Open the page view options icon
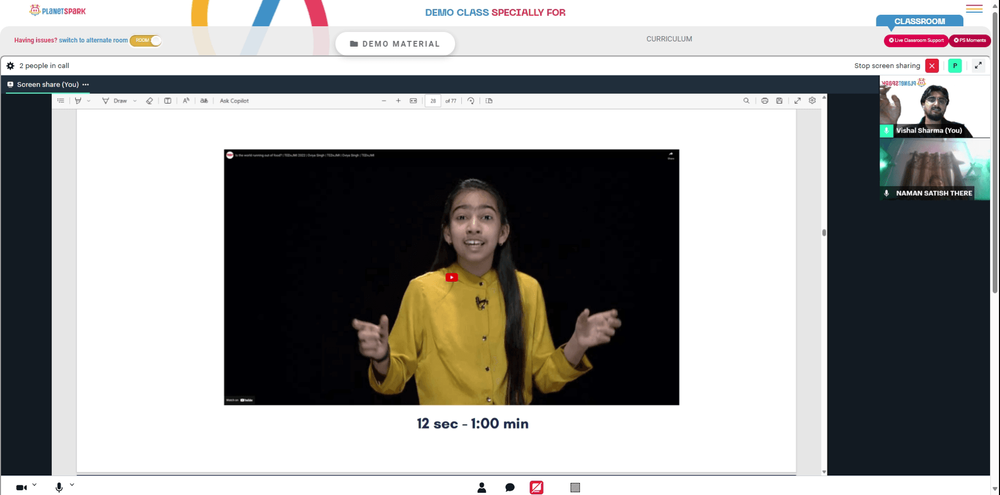 [x=489, y=101]
